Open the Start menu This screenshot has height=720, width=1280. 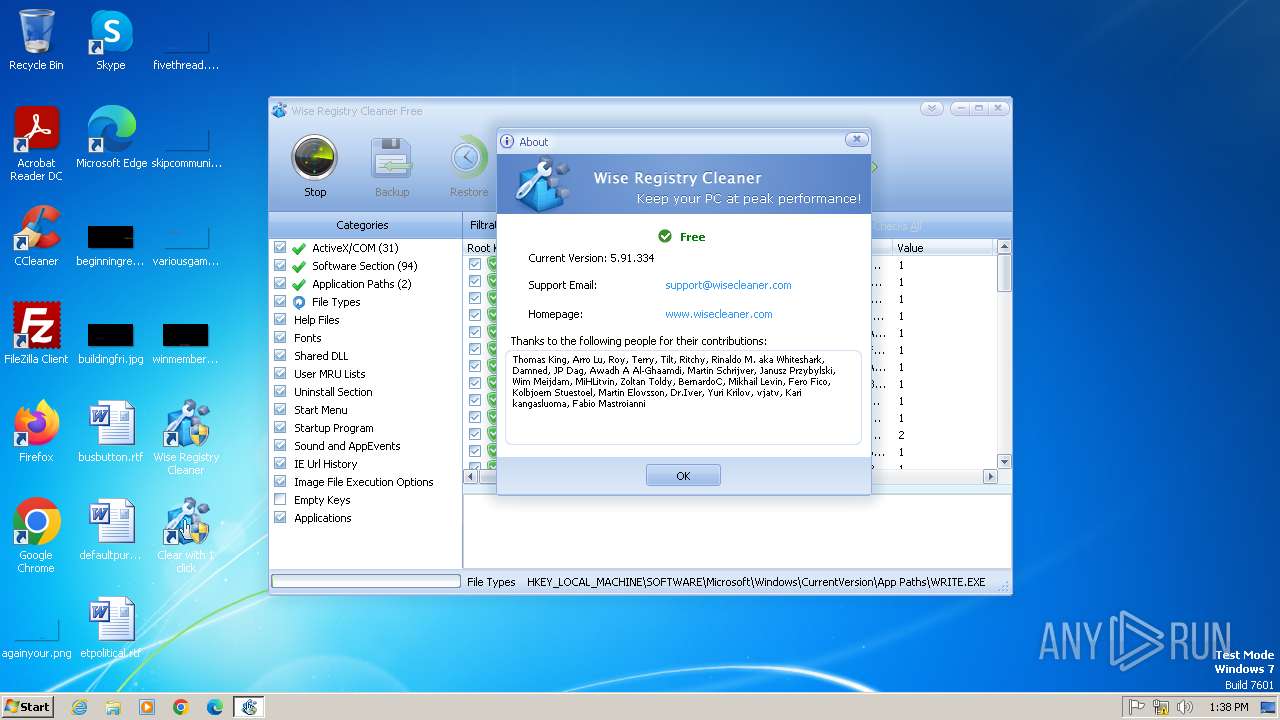pos(28,706)
